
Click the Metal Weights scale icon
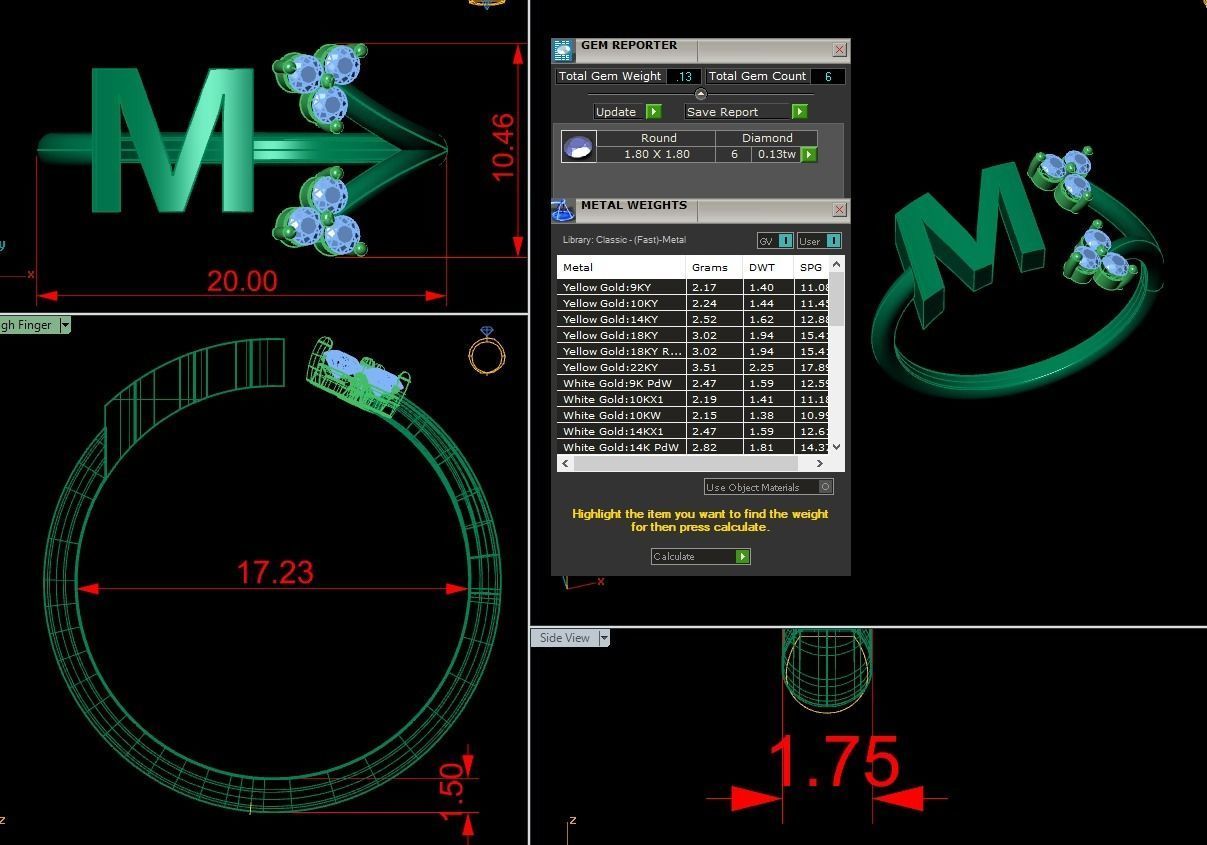point(562,209)
